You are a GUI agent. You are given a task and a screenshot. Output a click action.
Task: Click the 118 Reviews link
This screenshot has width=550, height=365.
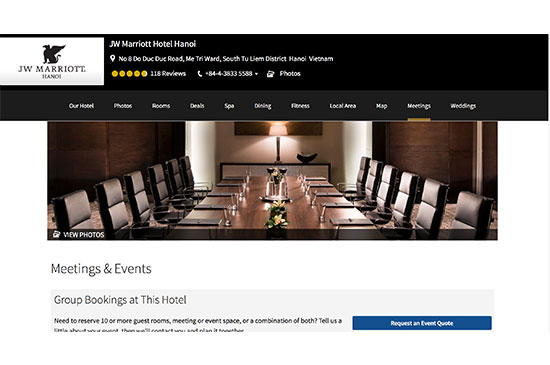pos(168,74)
